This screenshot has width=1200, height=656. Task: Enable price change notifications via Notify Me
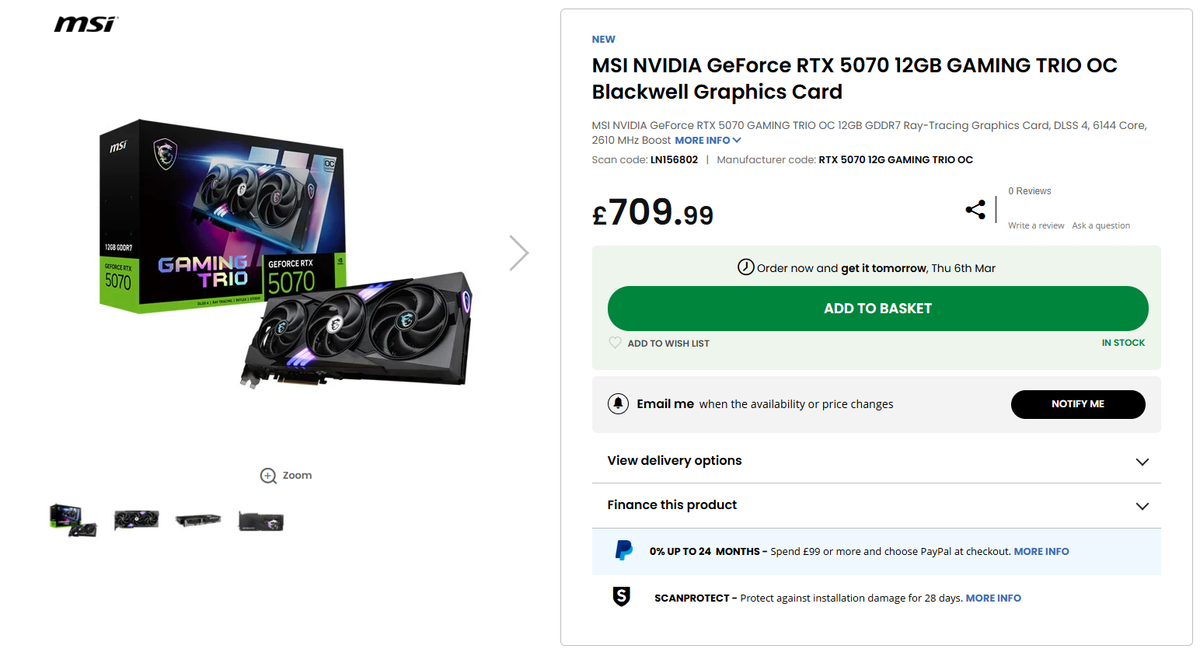coord(1078,404)
